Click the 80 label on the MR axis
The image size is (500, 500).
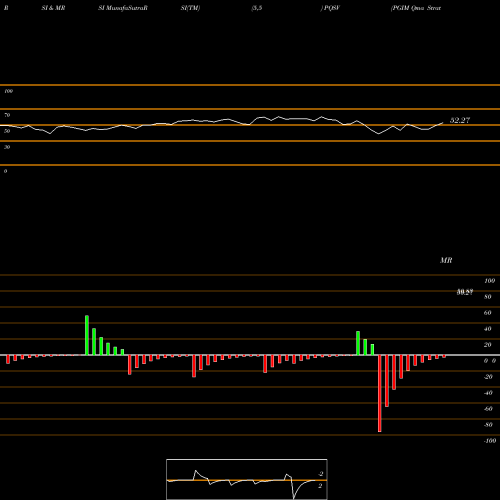pyautogui.click(x=488, y=297)
